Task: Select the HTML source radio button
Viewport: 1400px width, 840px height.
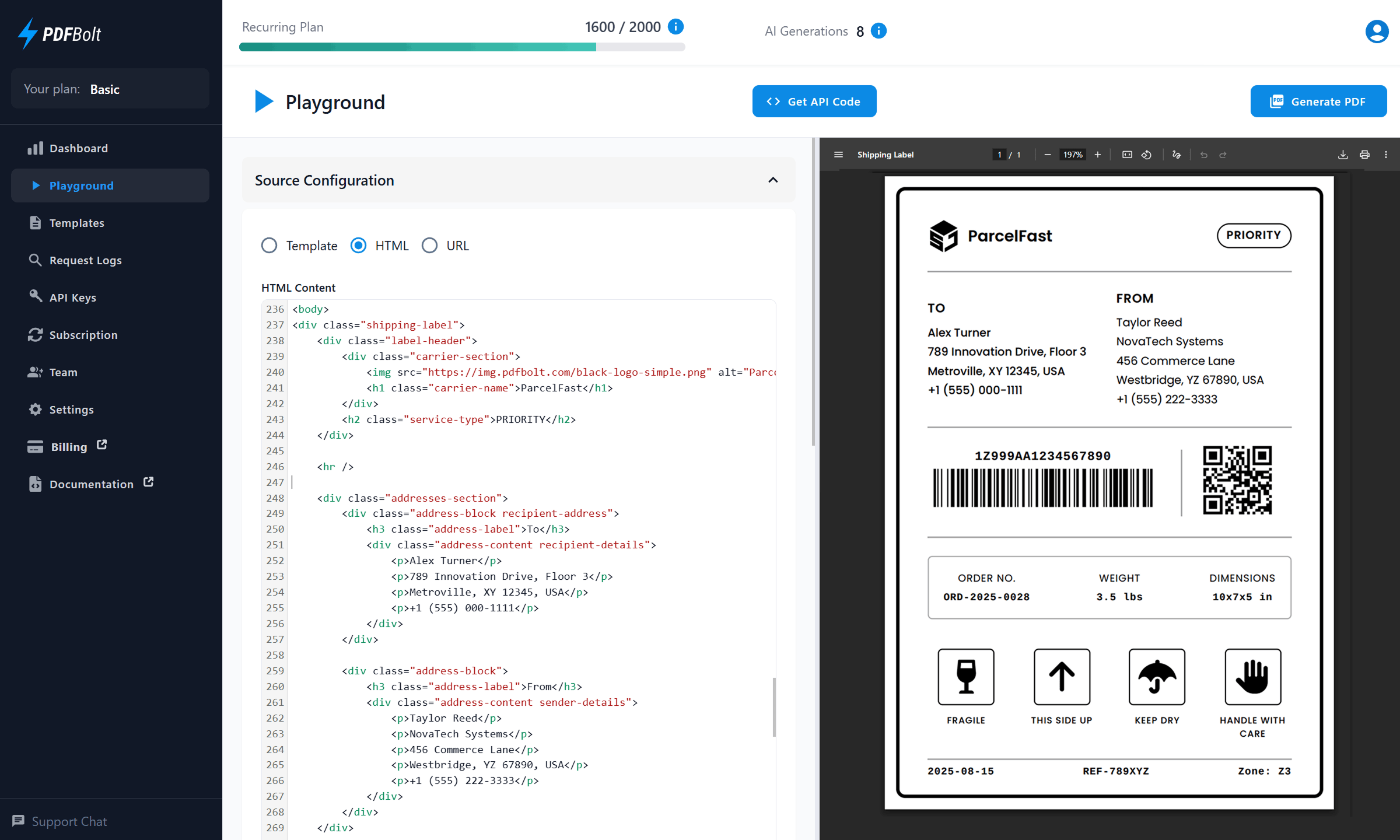Action: pyautogui.click(x=358, y=246)
